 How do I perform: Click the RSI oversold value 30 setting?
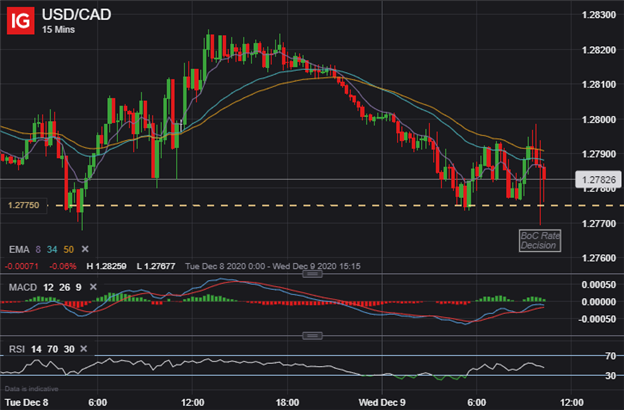click(69, 349)
